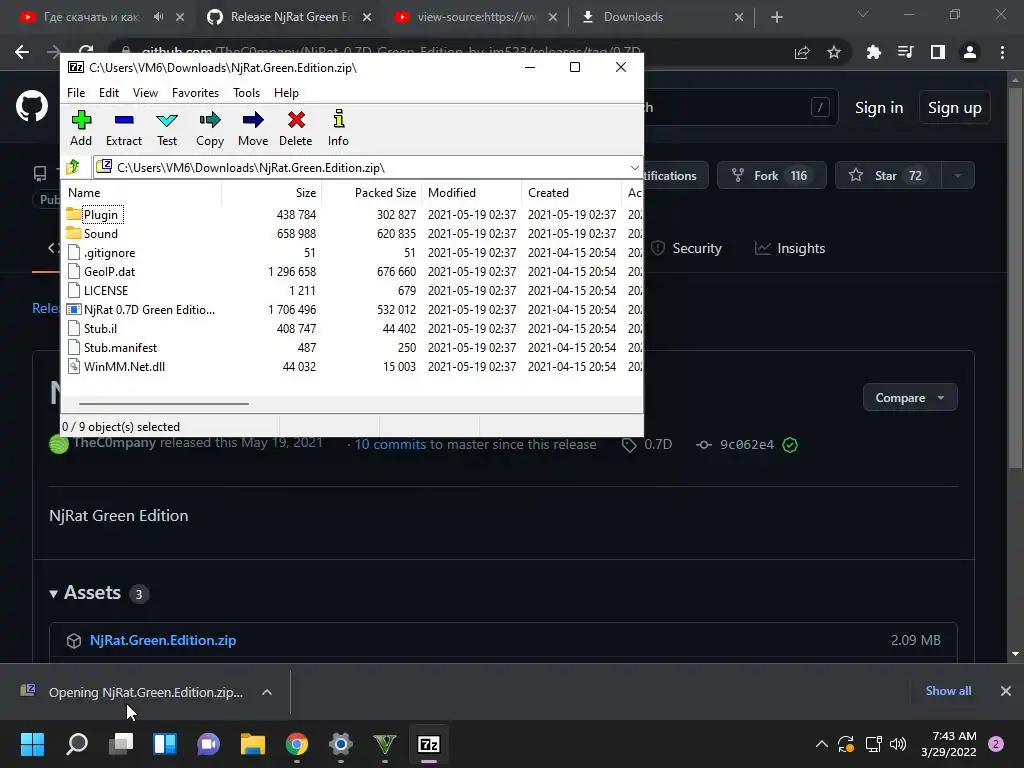
Task: Close the downloads bar
Action: [x=1006, y=691]
